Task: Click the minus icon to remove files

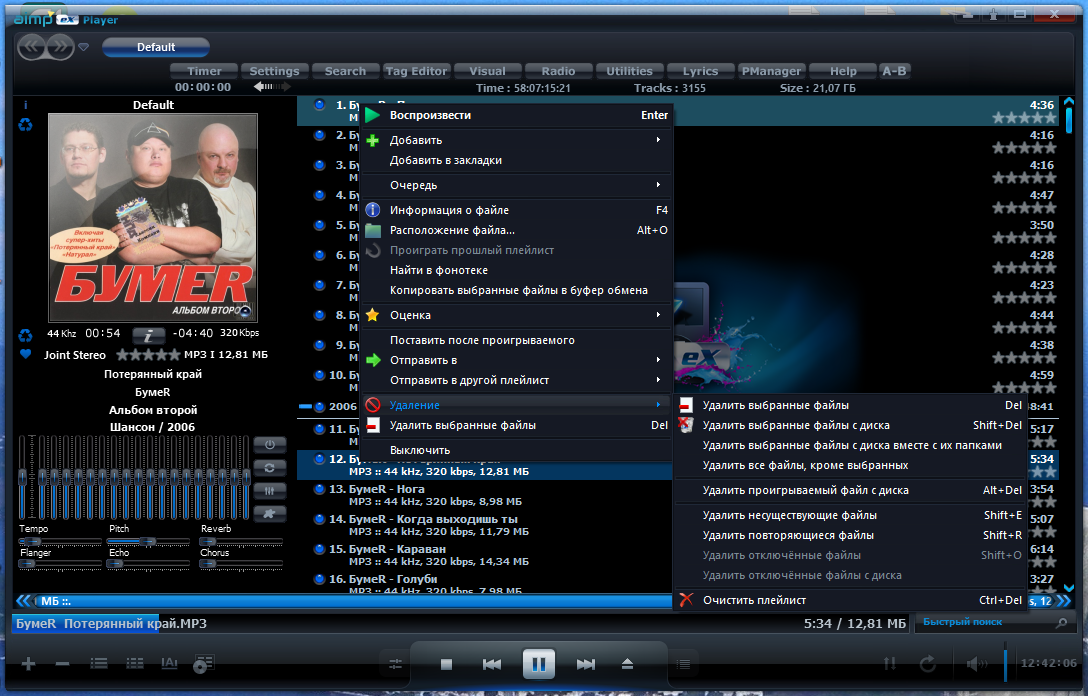Action: tap(62, 664)
